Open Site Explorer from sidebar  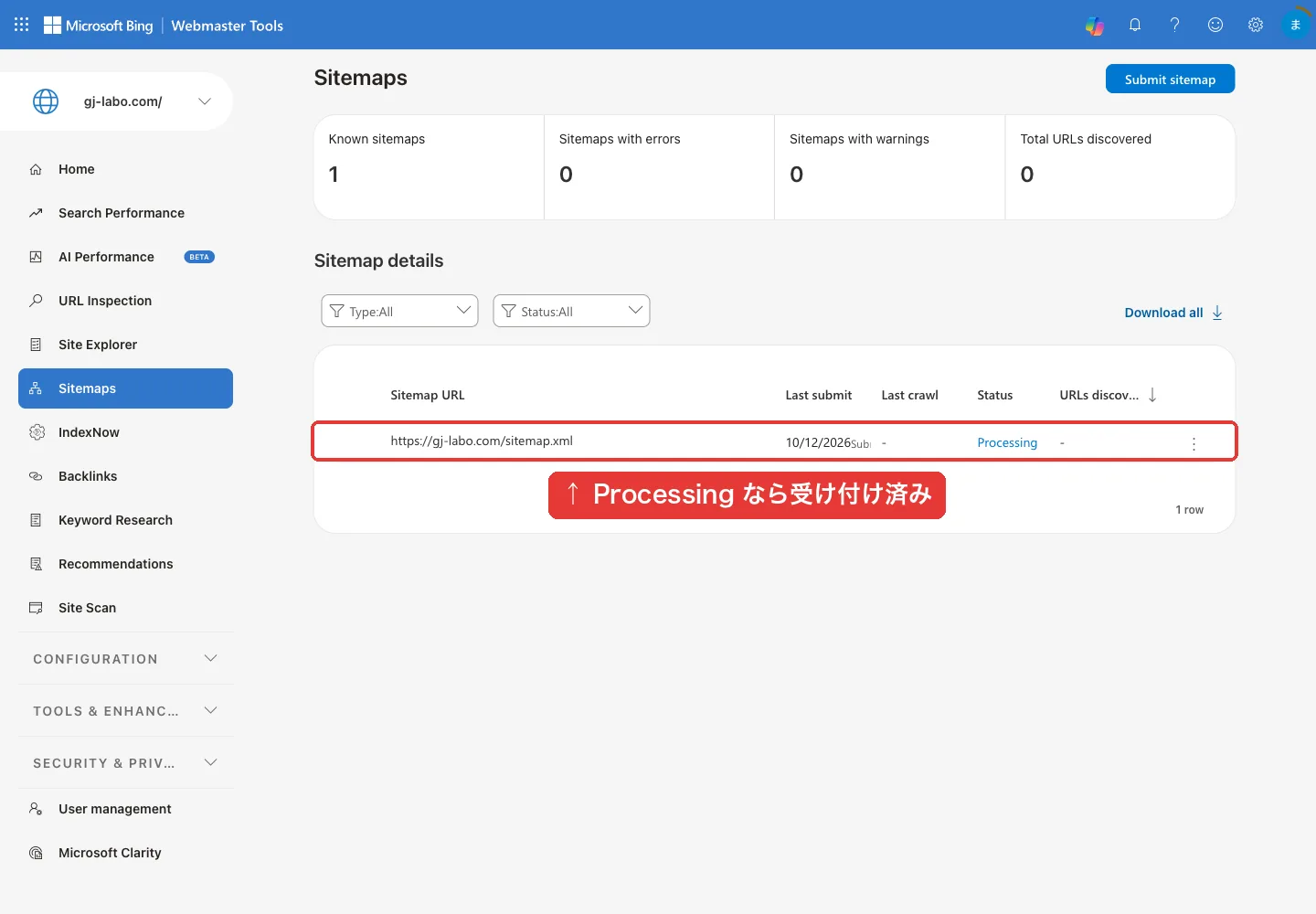click(125, 345)
